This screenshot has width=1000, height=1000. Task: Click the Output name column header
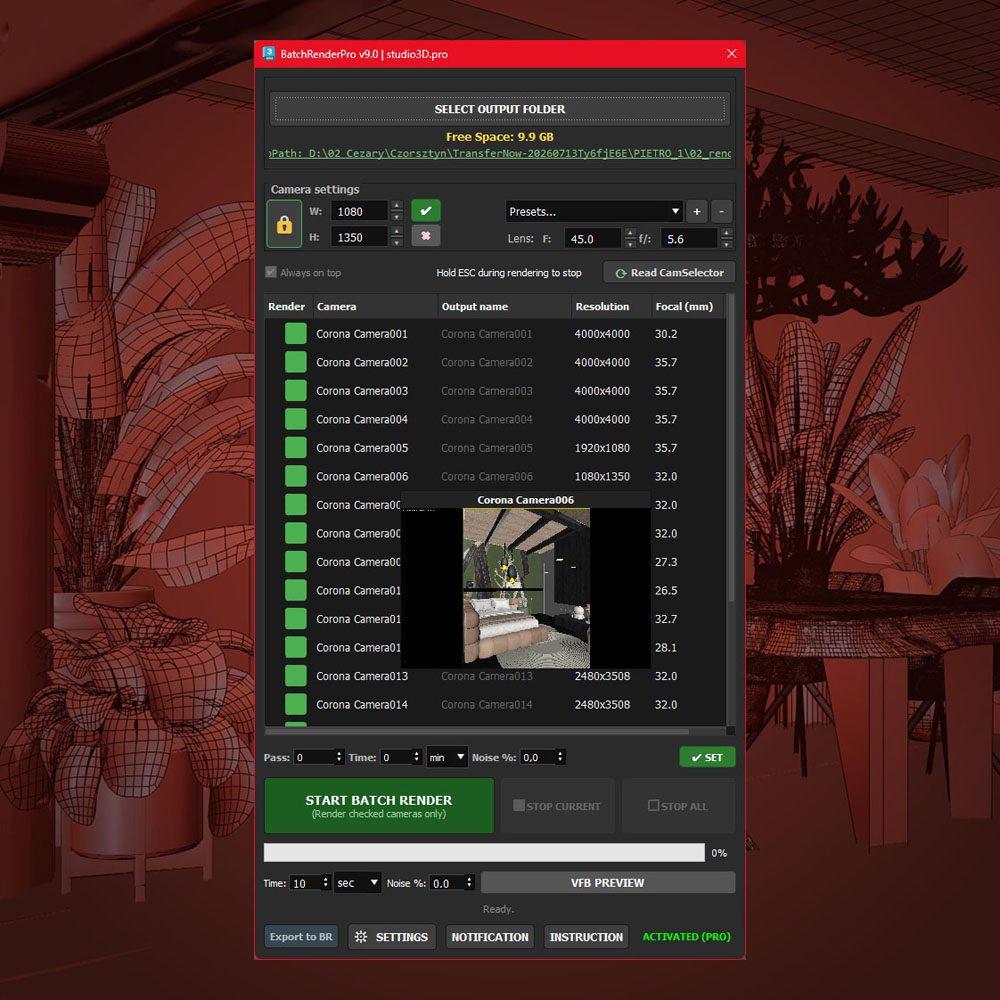point(504,307)
